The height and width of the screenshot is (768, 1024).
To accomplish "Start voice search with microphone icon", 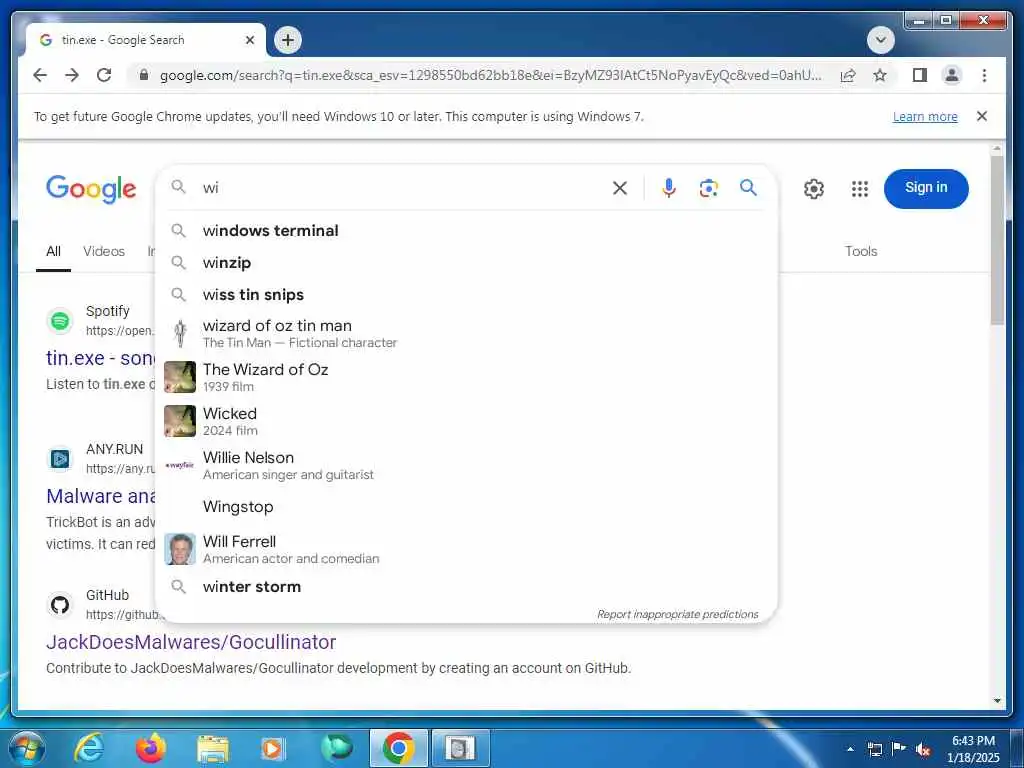I will [669, 188].
